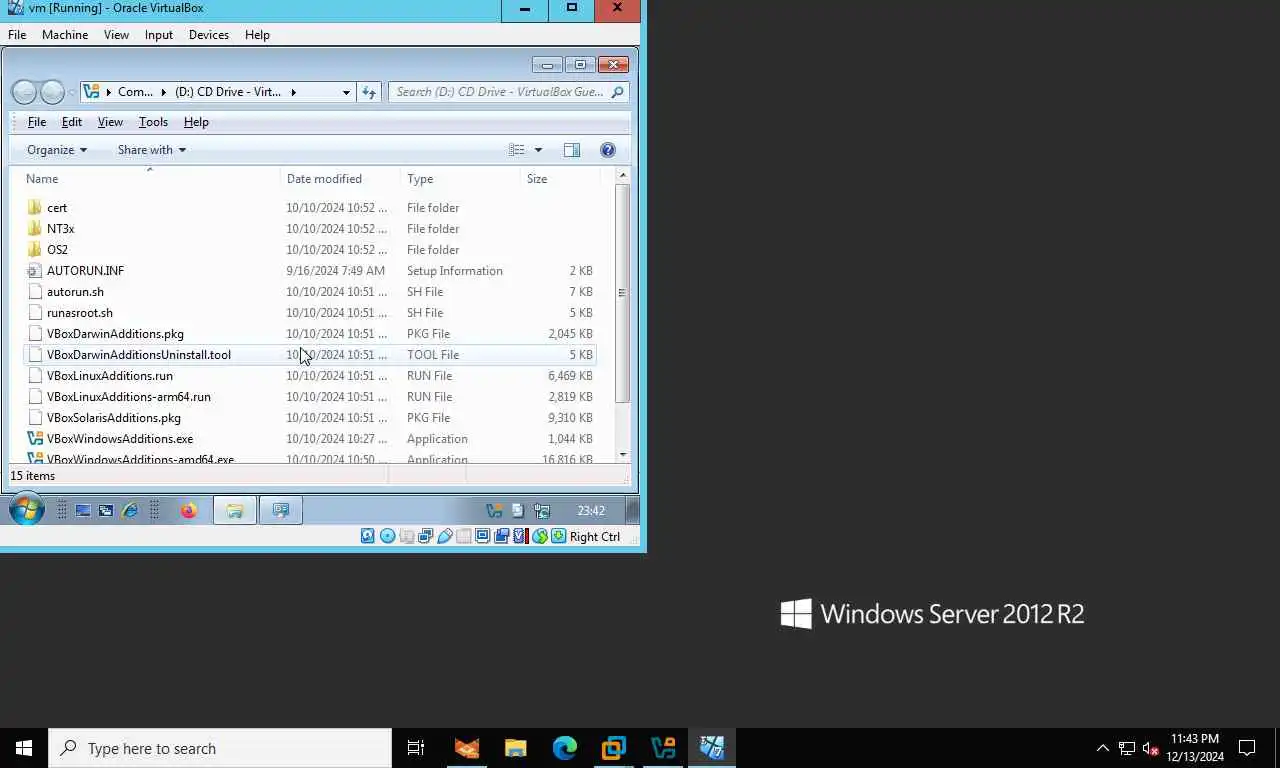Launch Internet Explorer from guest quick launch

click(130, 511)
